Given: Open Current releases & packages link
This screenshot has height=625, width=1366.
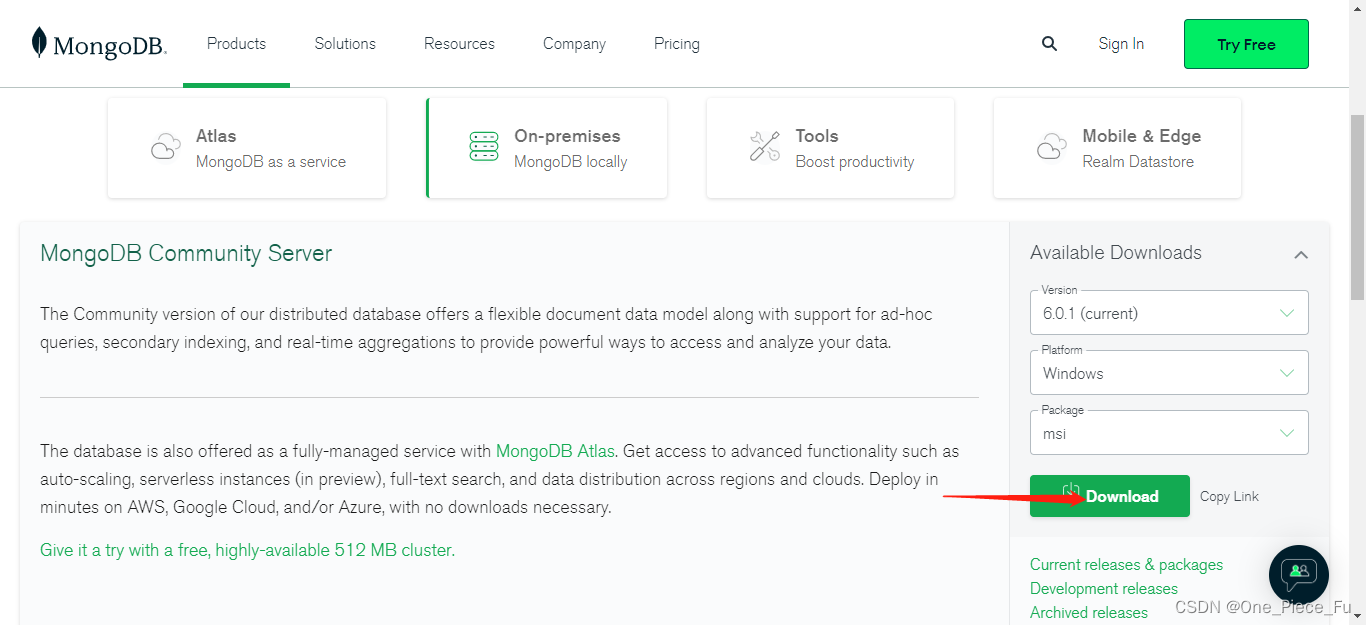Looking at the screenshot, I should click(1126, 565).
